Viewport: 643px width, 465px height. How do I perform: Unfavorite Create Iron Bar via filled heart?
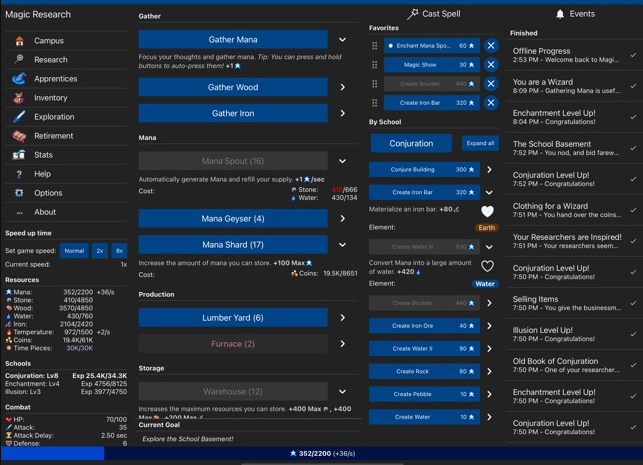click(x=487, y=211)
